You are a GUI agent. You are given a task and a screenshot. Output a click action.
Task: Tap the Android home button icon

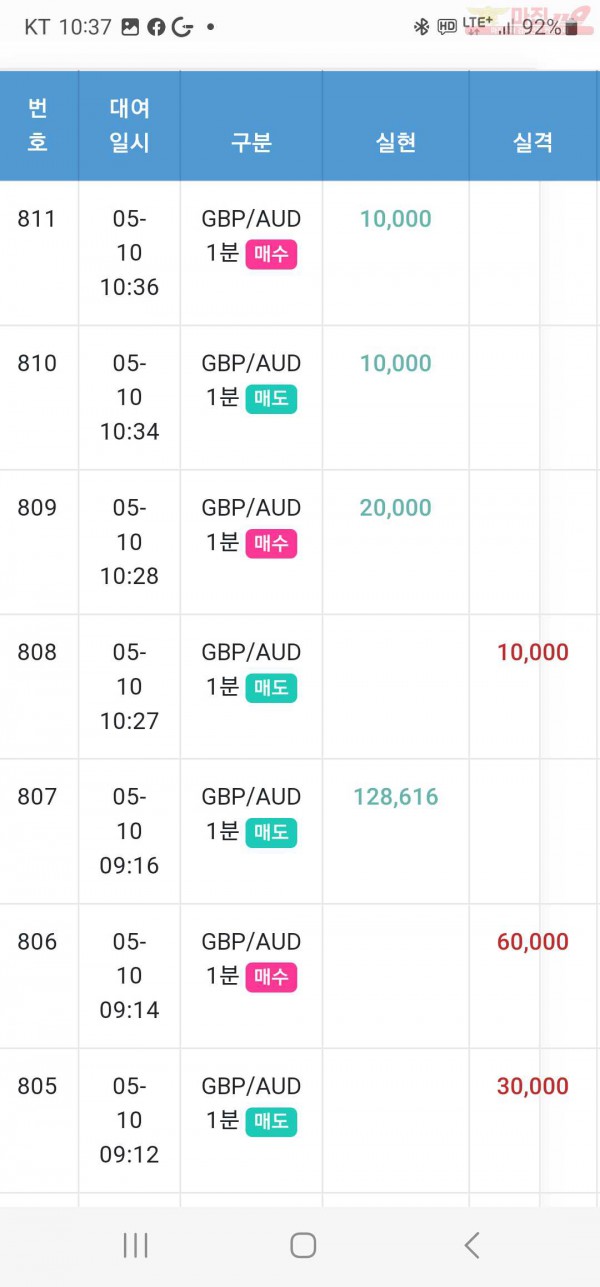tap(303, 1245)
